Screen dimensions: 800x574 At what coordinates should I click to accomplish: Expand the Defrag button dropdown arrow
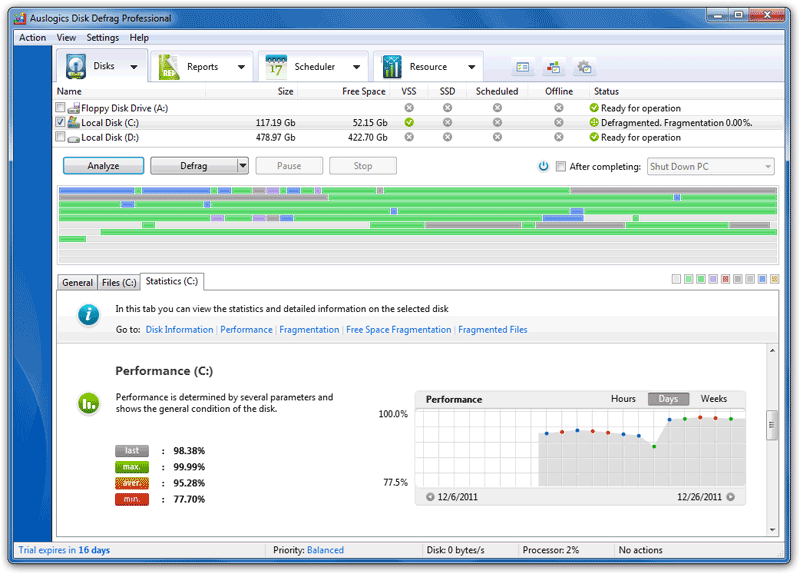tap(242, 166)
